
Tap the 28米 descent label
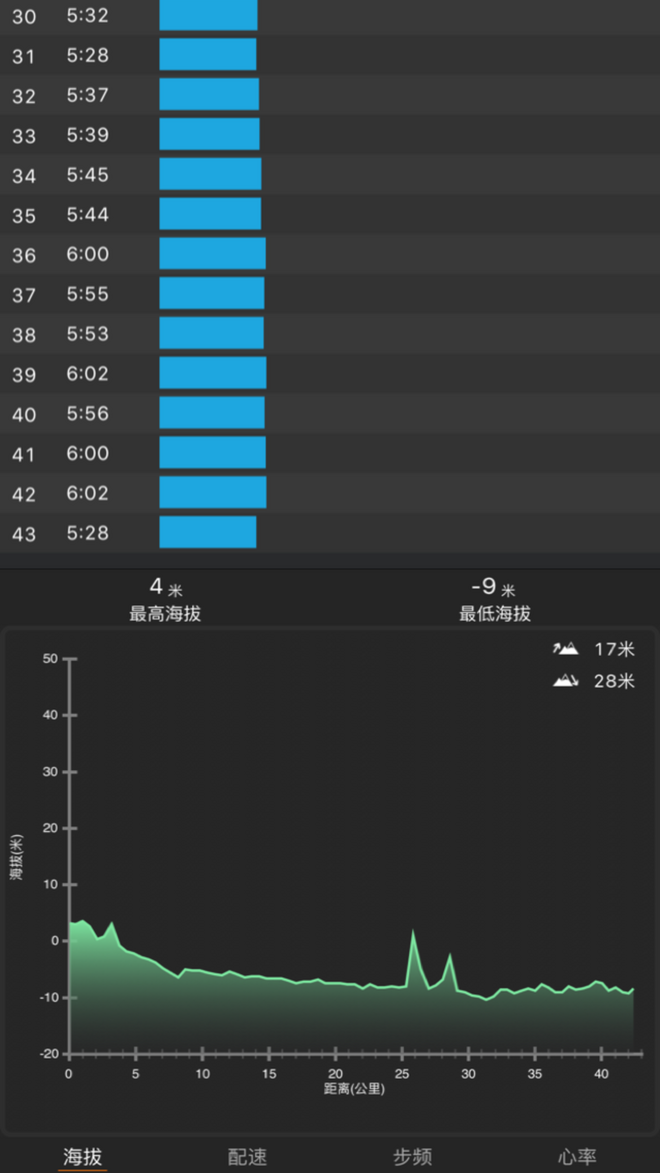pyautogui.click(x=614, y=681)
